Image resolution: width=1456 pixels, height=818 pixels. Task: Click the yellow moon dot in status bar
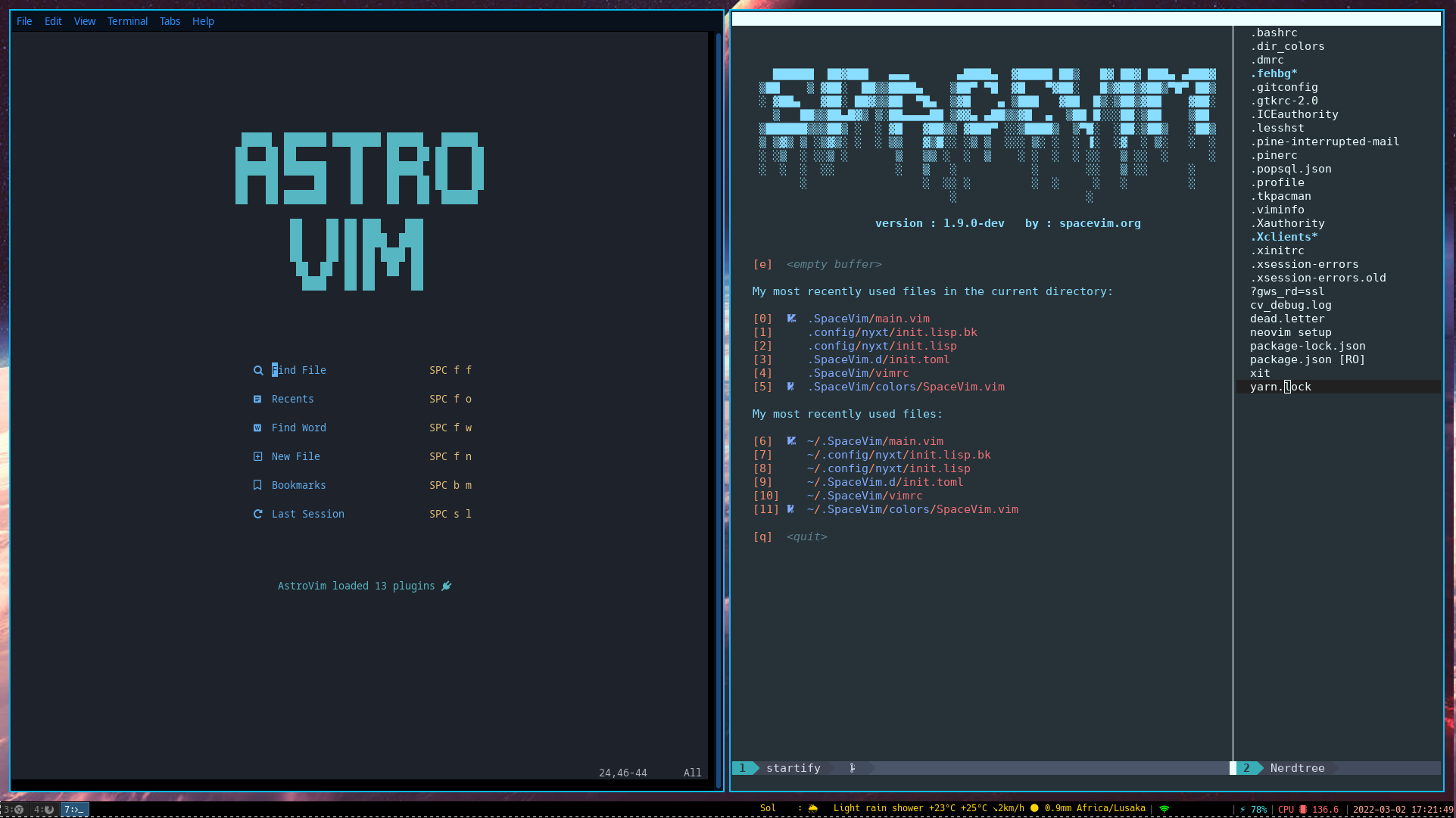coord(1034,808)
